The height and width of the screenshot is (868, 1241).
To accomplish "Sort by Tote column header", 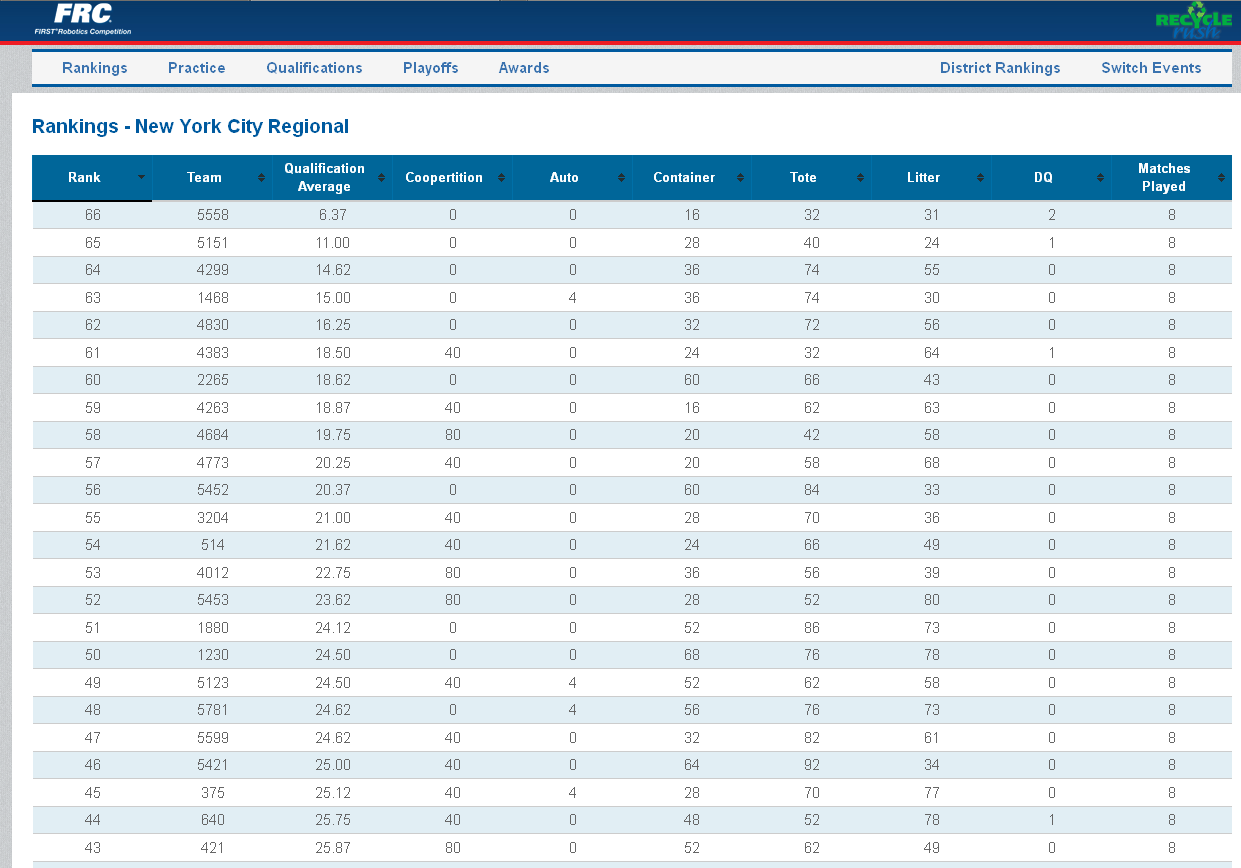I will click(812, 178).
